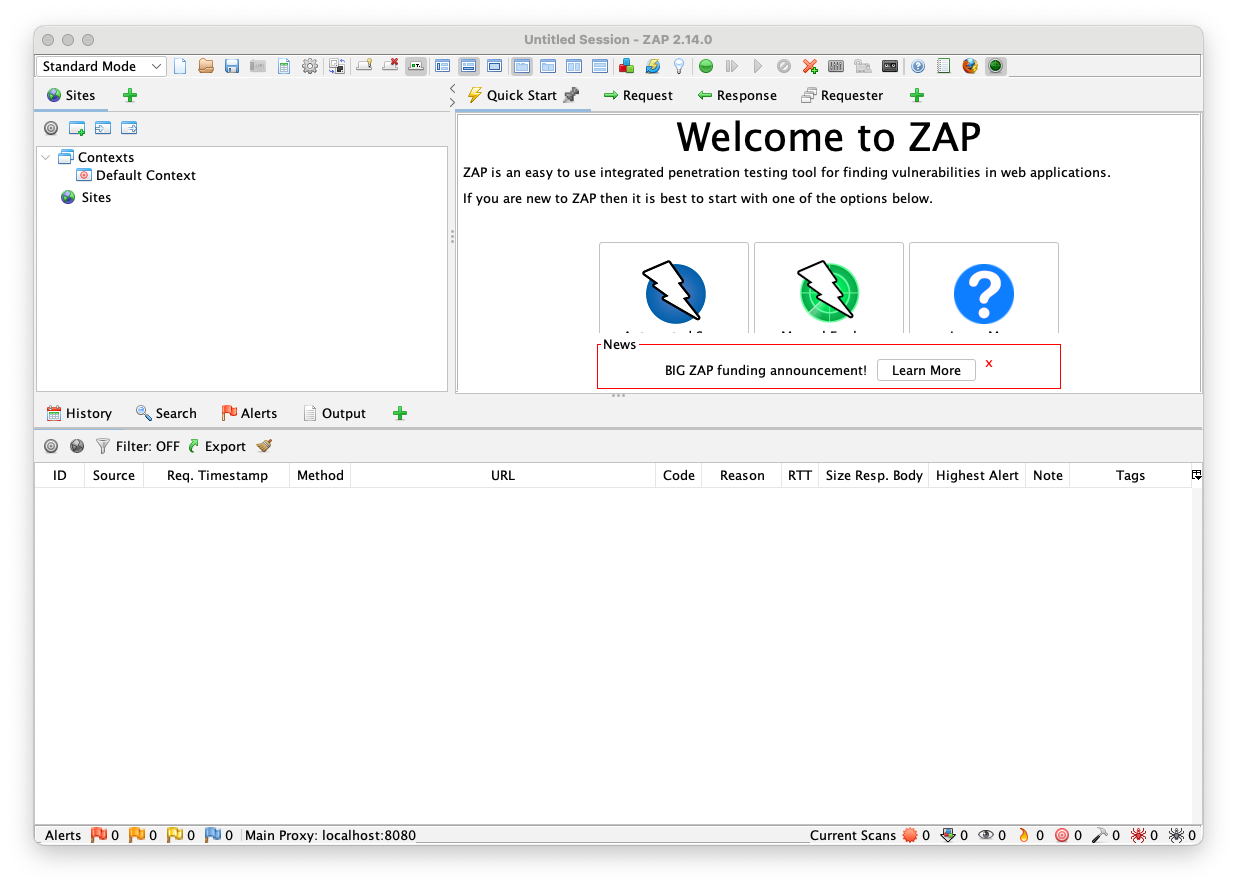
Task: Click Import Context icon in Sites panel
Action: [x=103, y=128]
